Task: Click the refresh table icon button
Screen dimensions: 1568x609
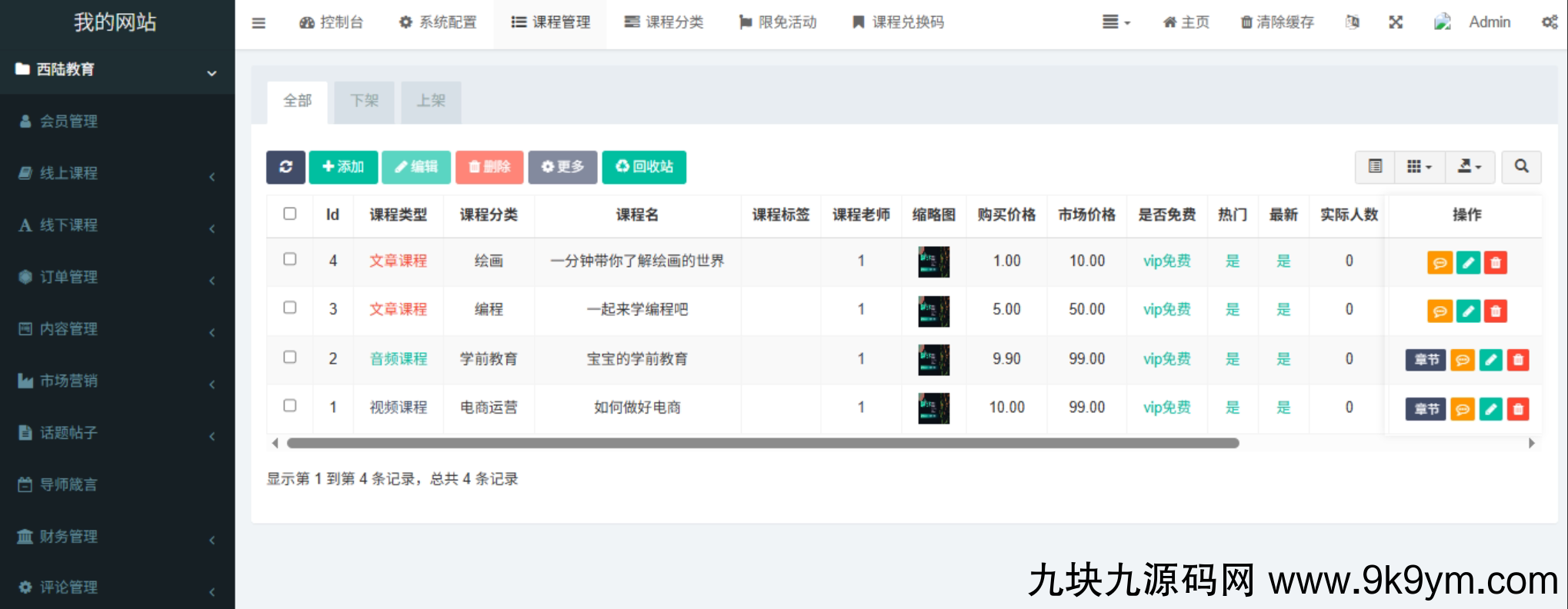Action: pyautogui.click(x=285, y=167)
